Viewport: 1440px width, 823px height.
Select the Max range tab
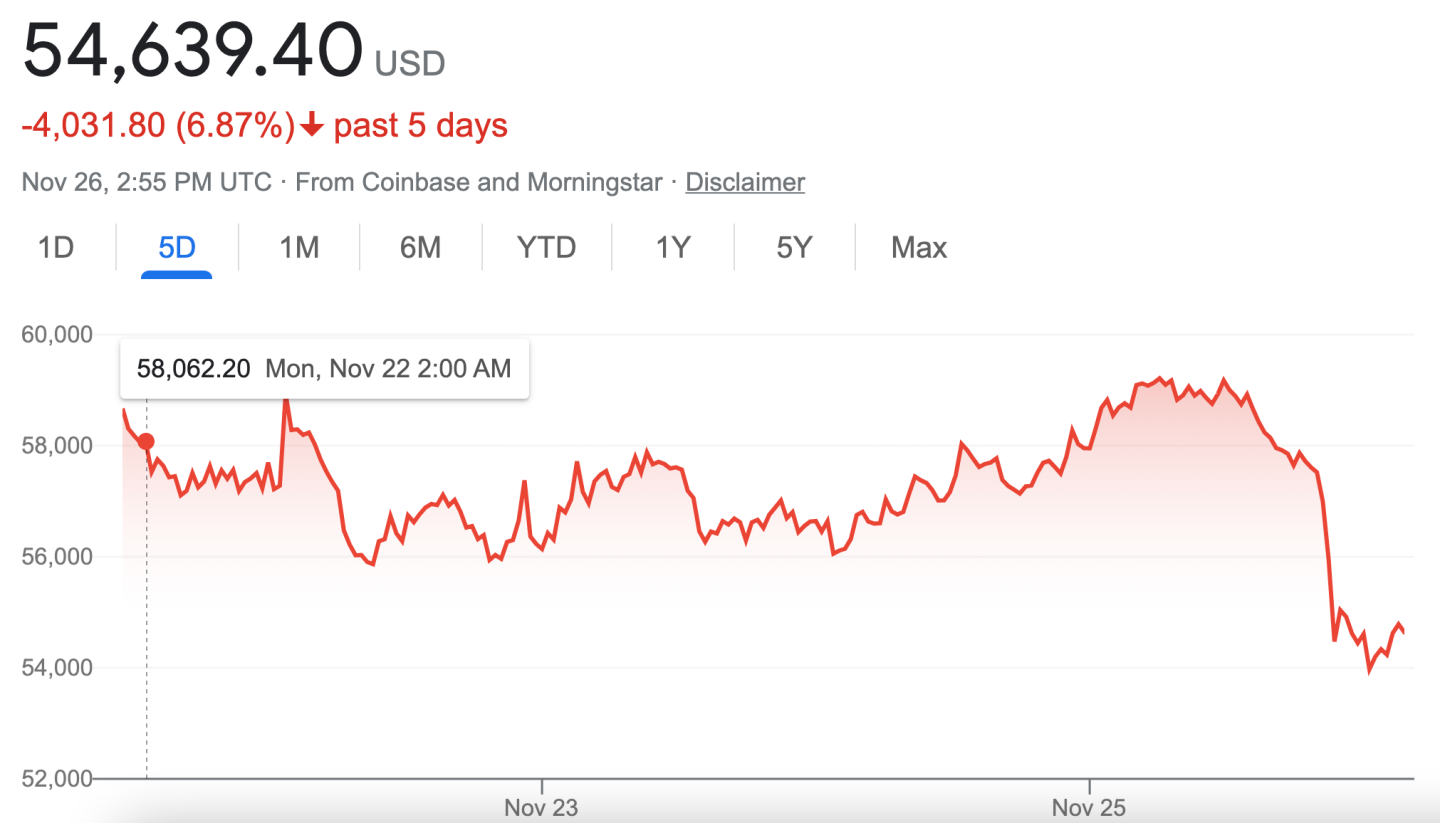coord(918,247)
